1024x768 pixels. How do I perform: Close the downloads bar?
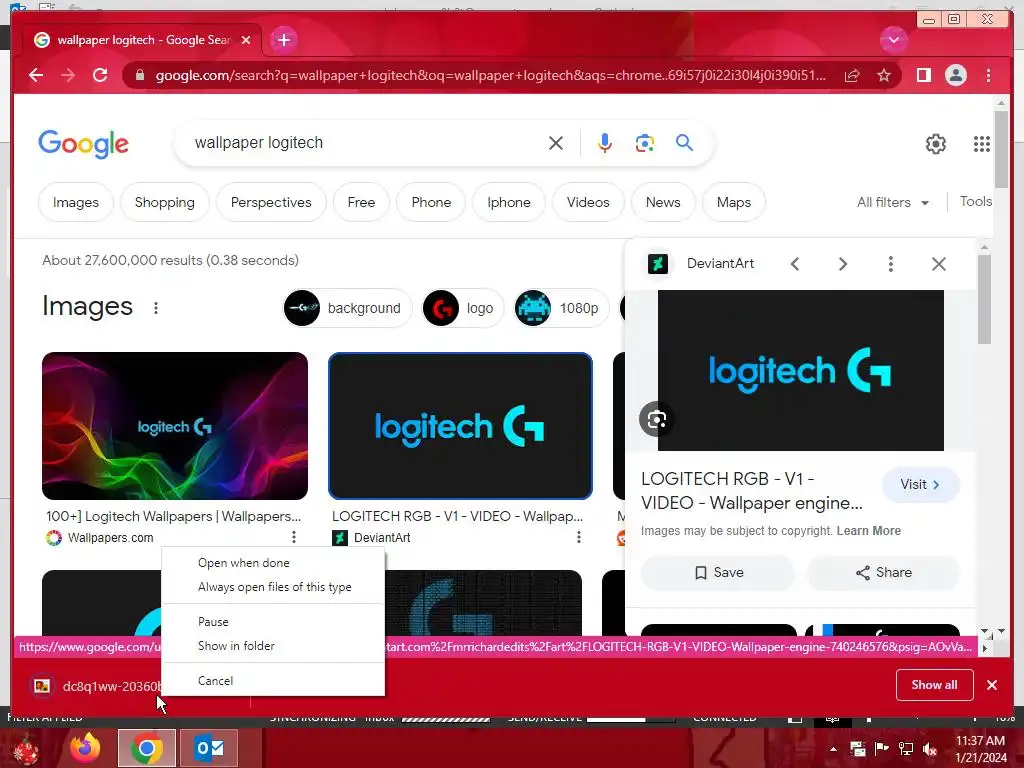[992, 684]
